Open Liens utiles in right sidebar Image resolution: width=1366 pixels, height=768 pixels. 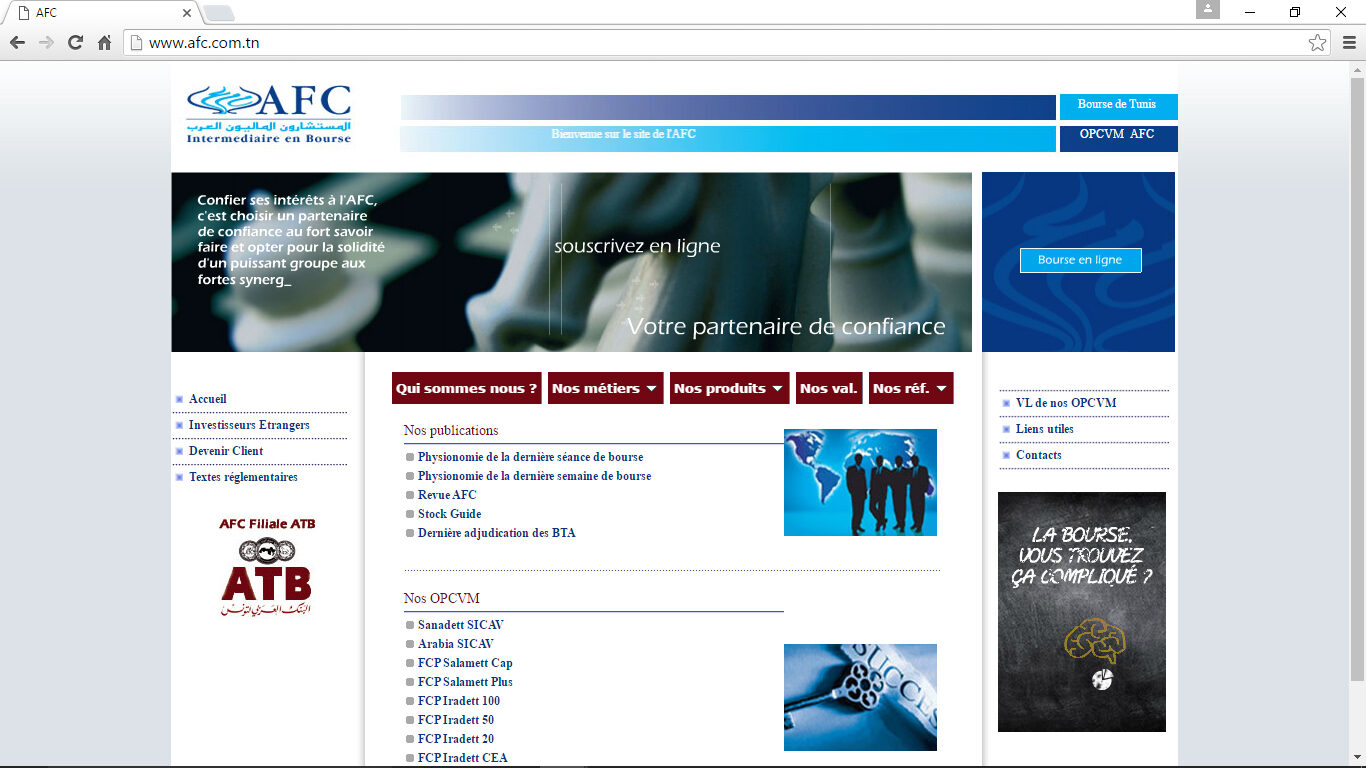point(1045,429)
